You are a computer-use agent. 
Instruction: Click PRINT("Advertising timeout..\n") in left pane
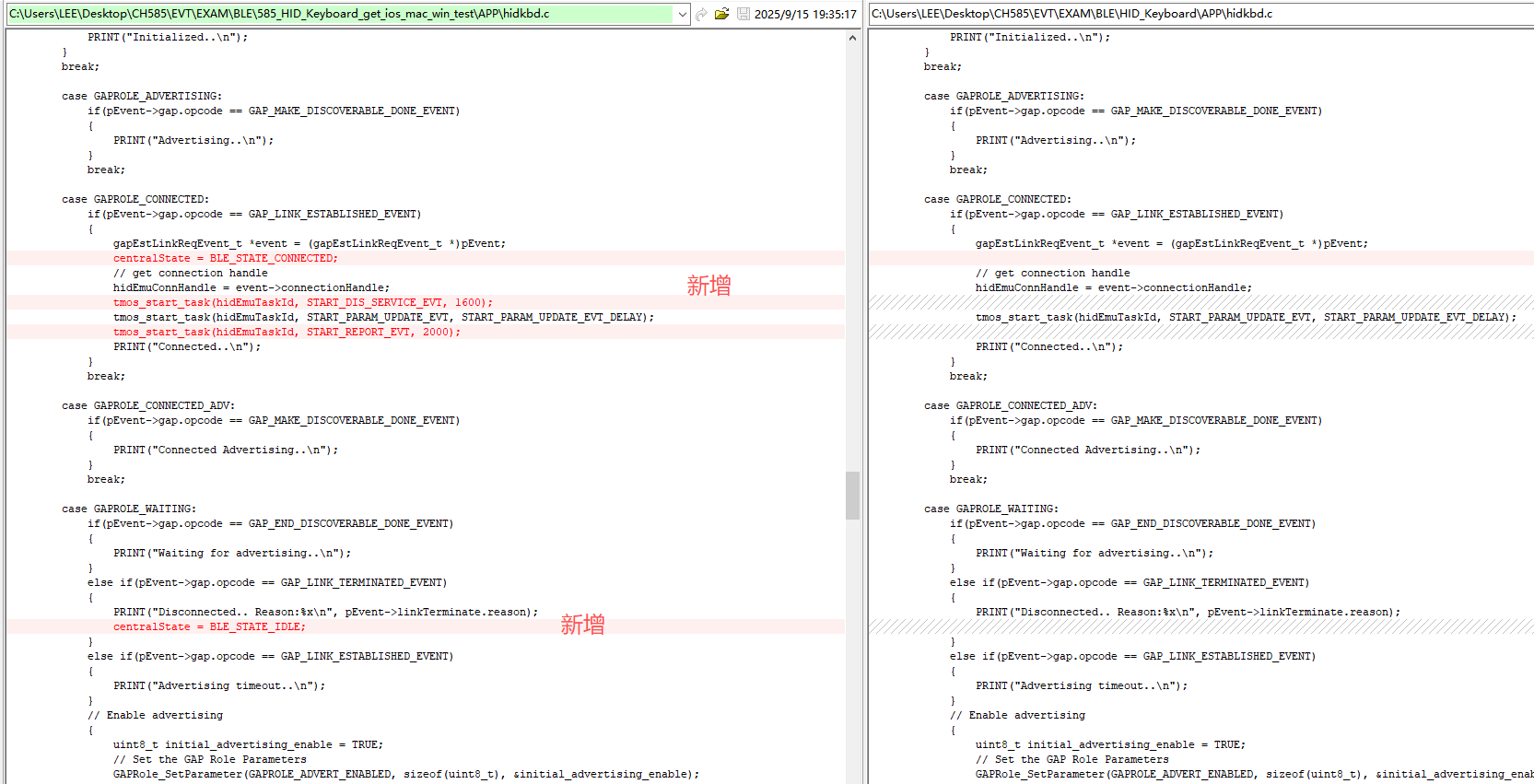(x=219, y=685)
